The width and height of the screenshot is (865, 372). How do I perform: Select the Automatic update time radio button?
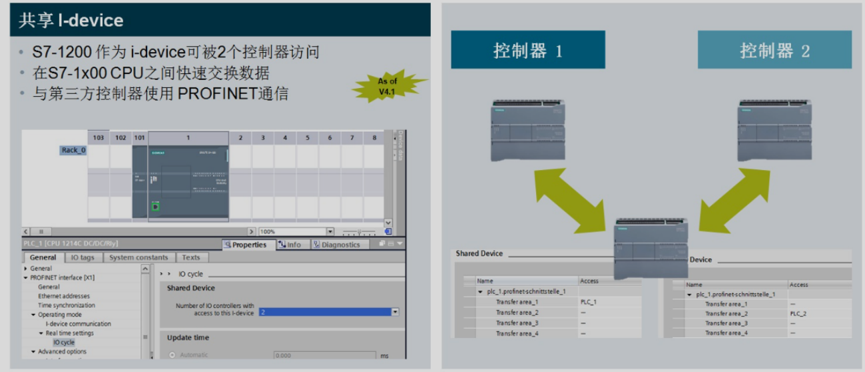pyautogui.click(x=172, y=355)
